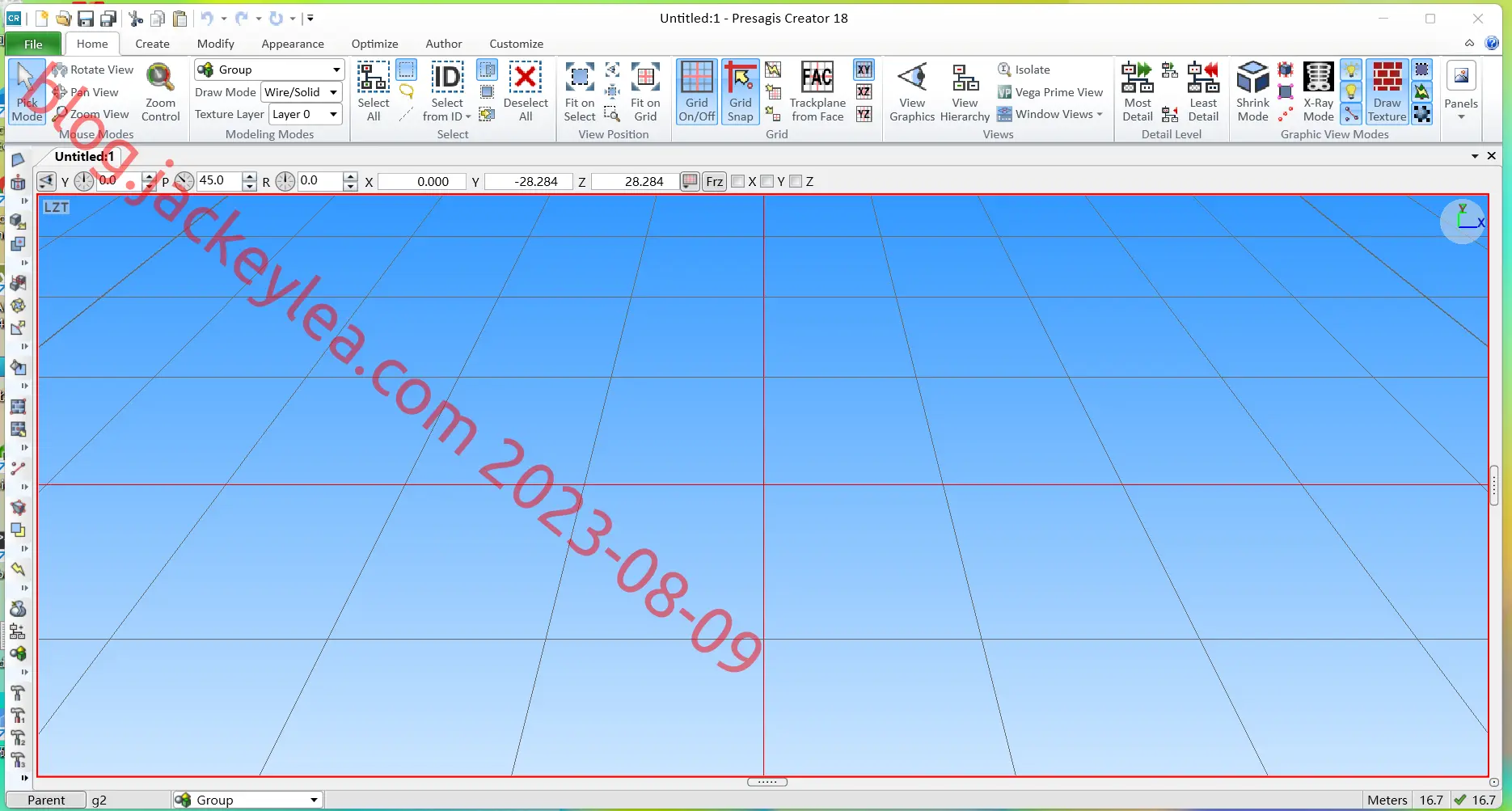The image size is (1512, 811).
Task: Activate X-Ray Mode
Action: [1318, 91]
